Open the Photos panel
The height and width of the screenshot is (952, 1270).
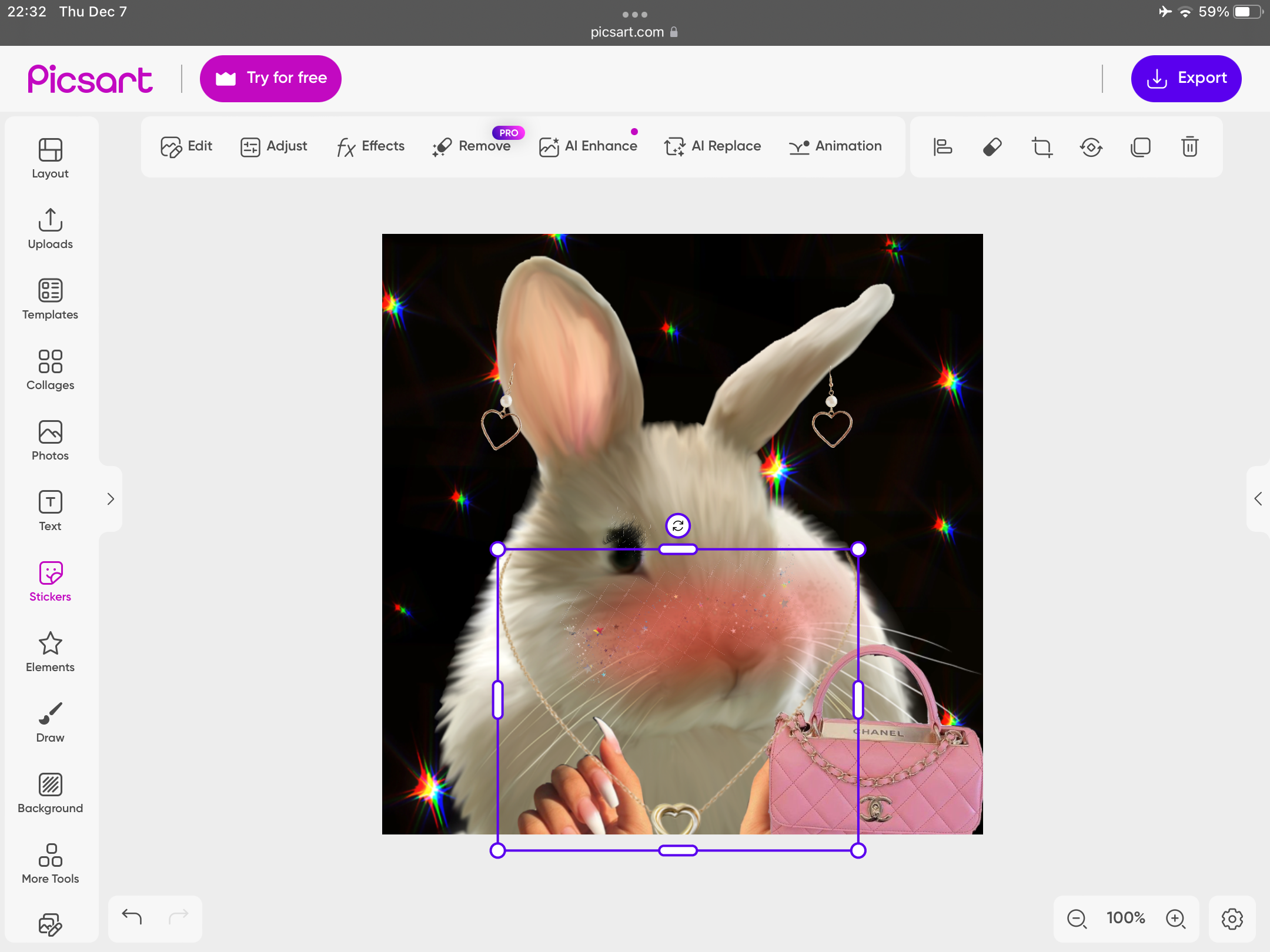click(x=50, y=440)
